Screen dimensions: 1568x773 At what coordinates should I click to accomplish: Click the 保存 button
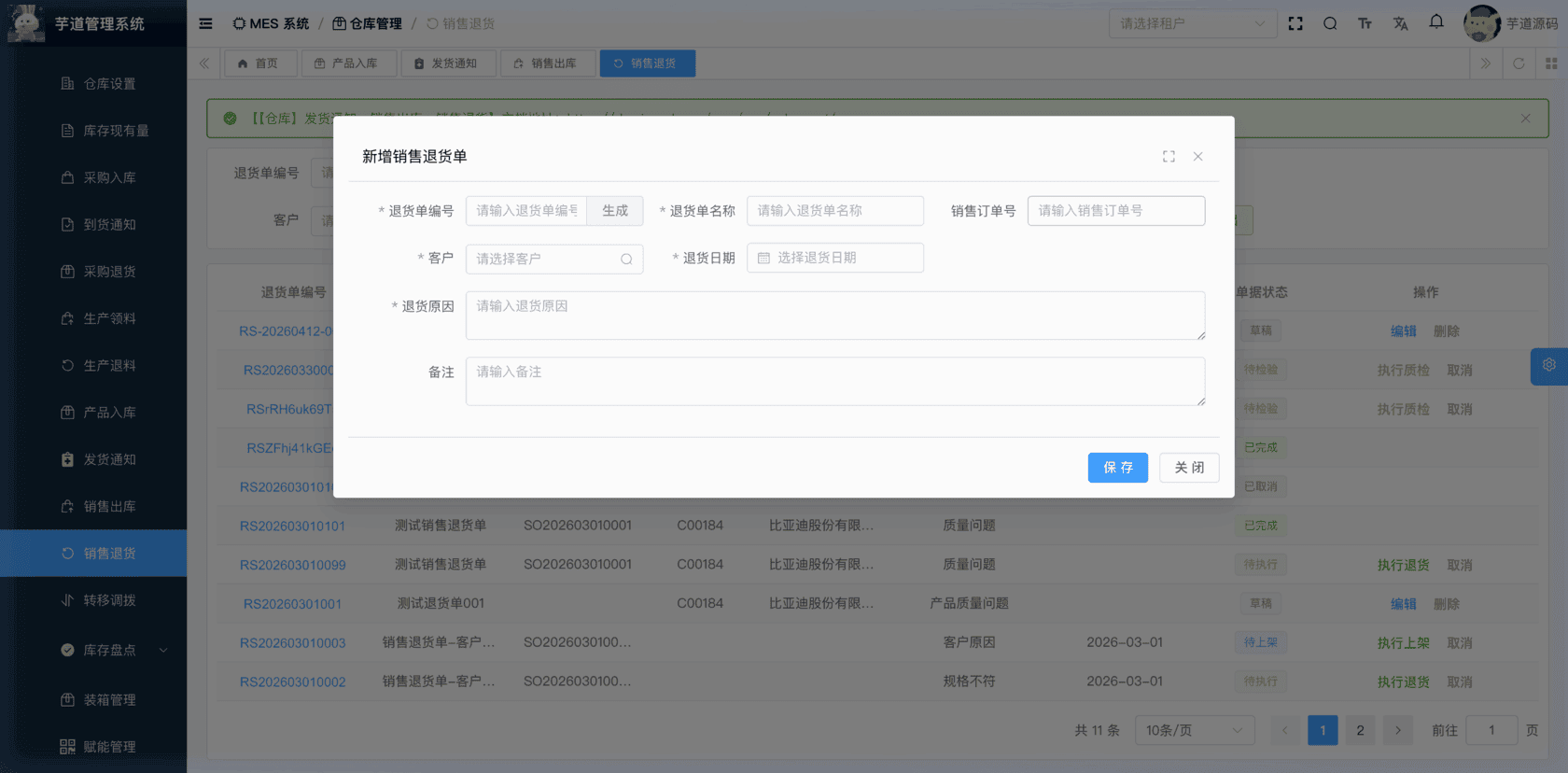pos(1118,468)
